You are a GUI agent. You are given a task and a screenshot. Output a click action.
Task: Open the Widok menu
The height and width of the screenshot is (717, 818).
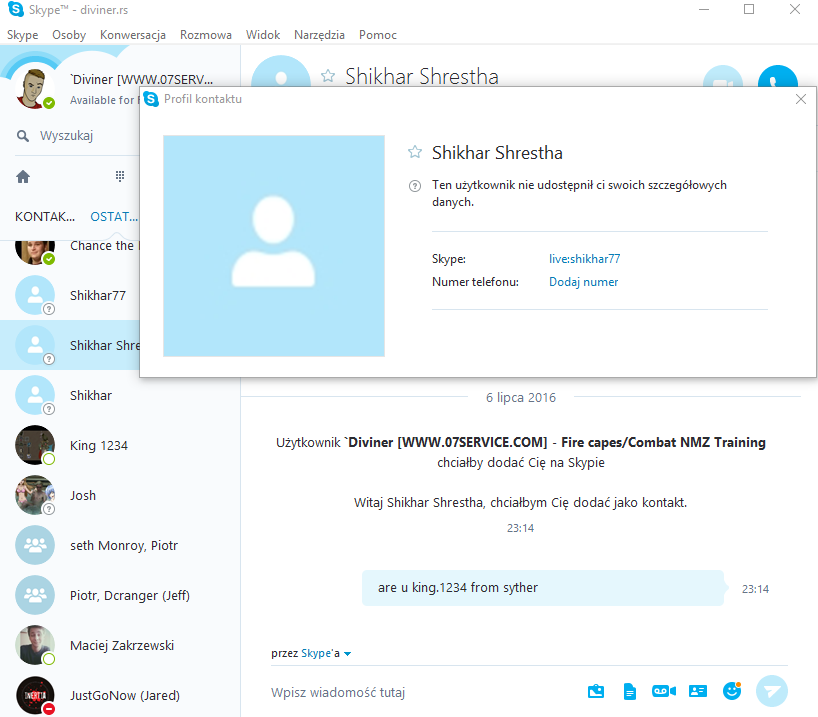263,35
